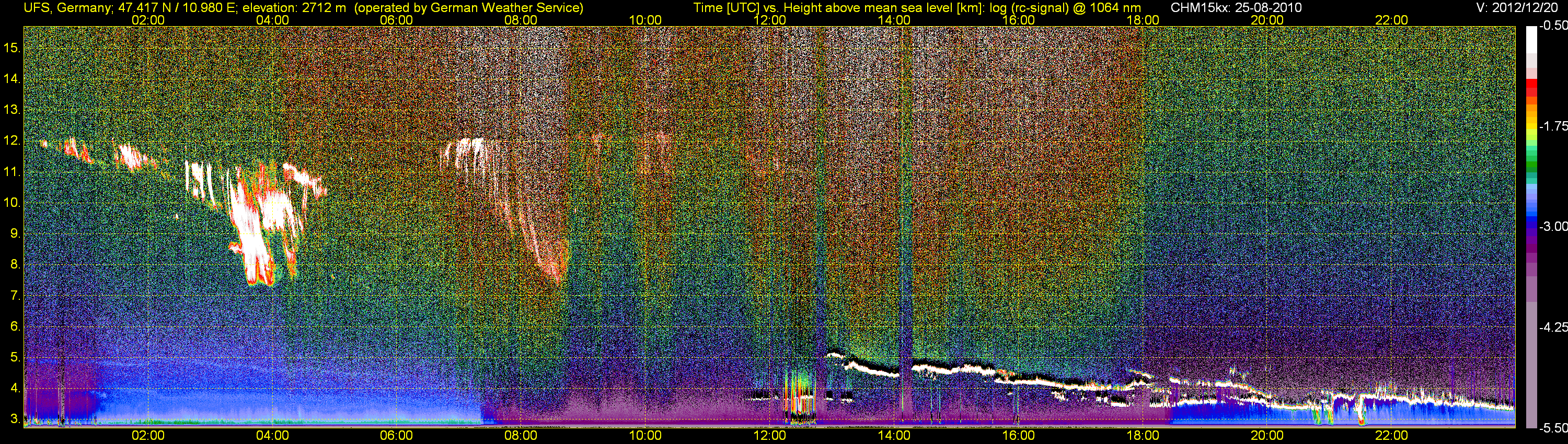Click the 06:00 label on the top time axis

tap(396, 20)
